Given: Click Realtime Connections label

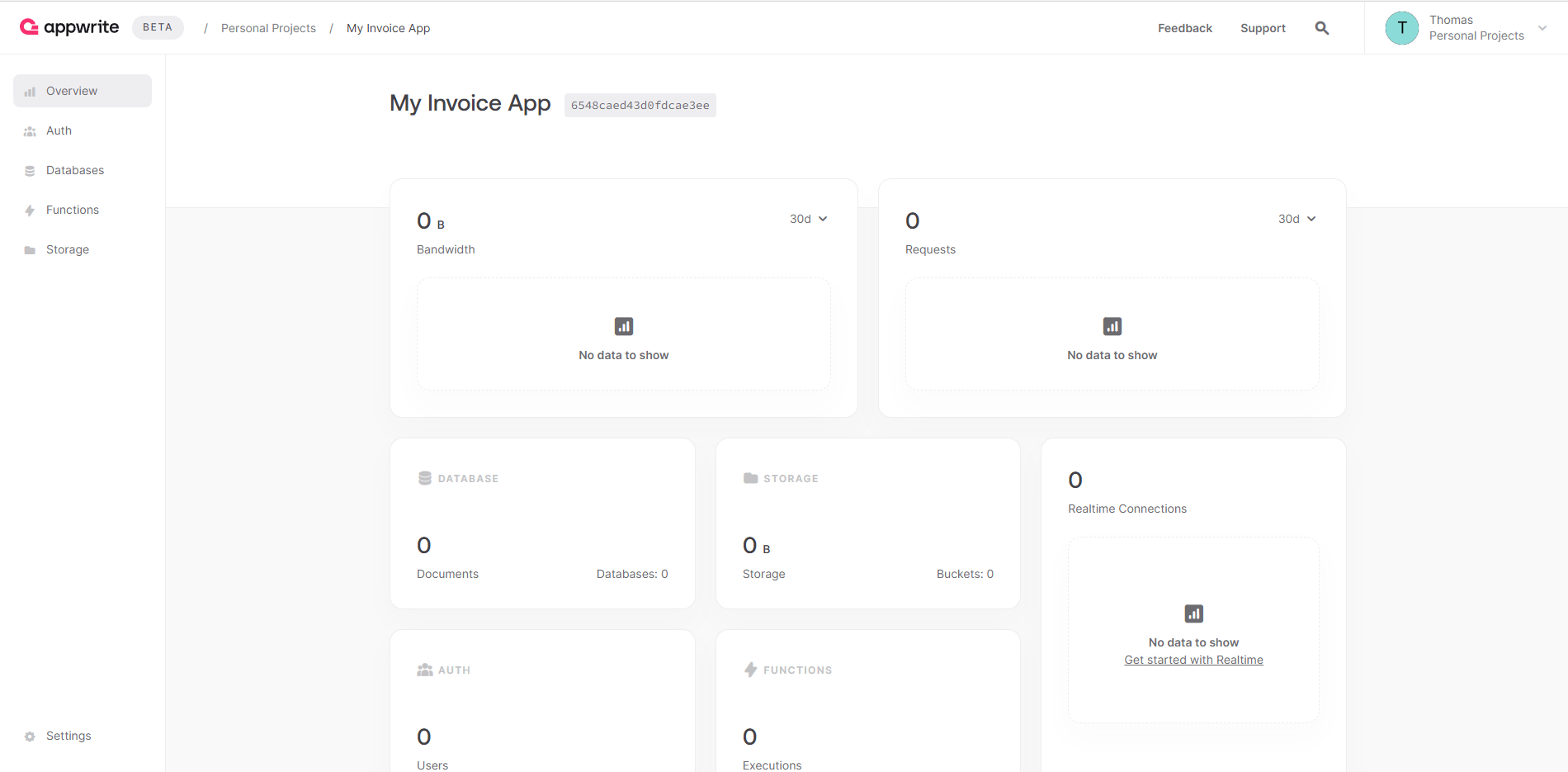Looking at the screenshot, I should click(x=1127, y=509).
